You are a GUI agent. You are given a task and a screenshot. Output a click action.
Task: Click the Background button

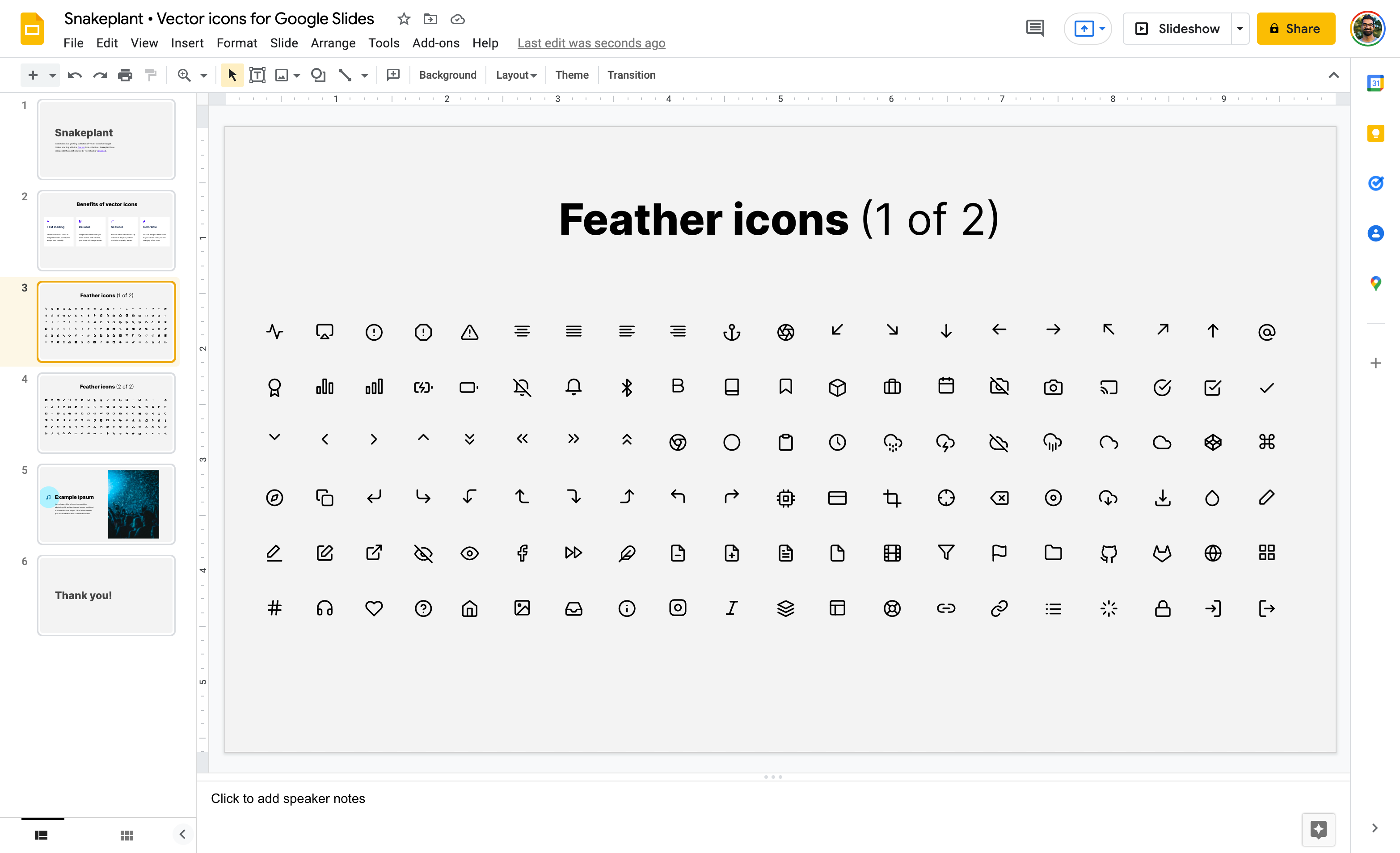click(x=448, y=75)
